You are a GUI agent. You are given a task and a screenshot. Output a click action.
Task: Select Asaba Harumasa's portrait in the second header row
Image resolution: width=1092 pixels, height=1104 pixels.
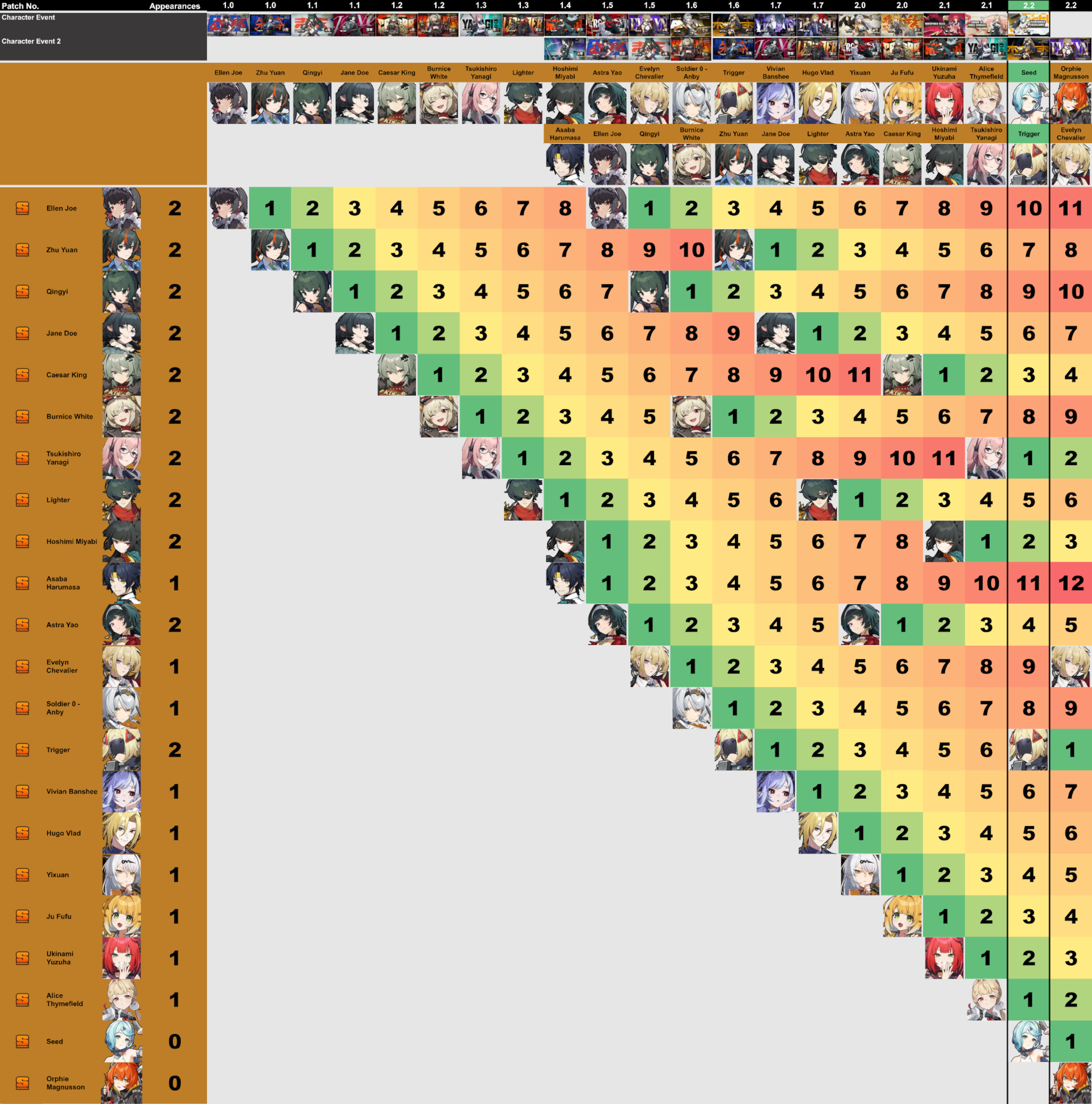pos(565,165)
